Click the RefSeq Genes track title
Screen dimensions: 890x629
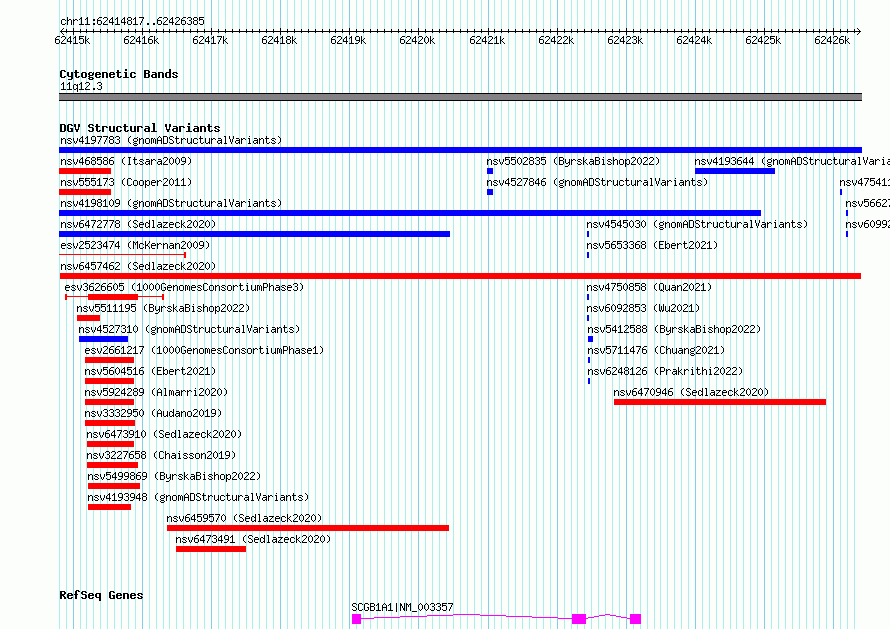(101, 596)
